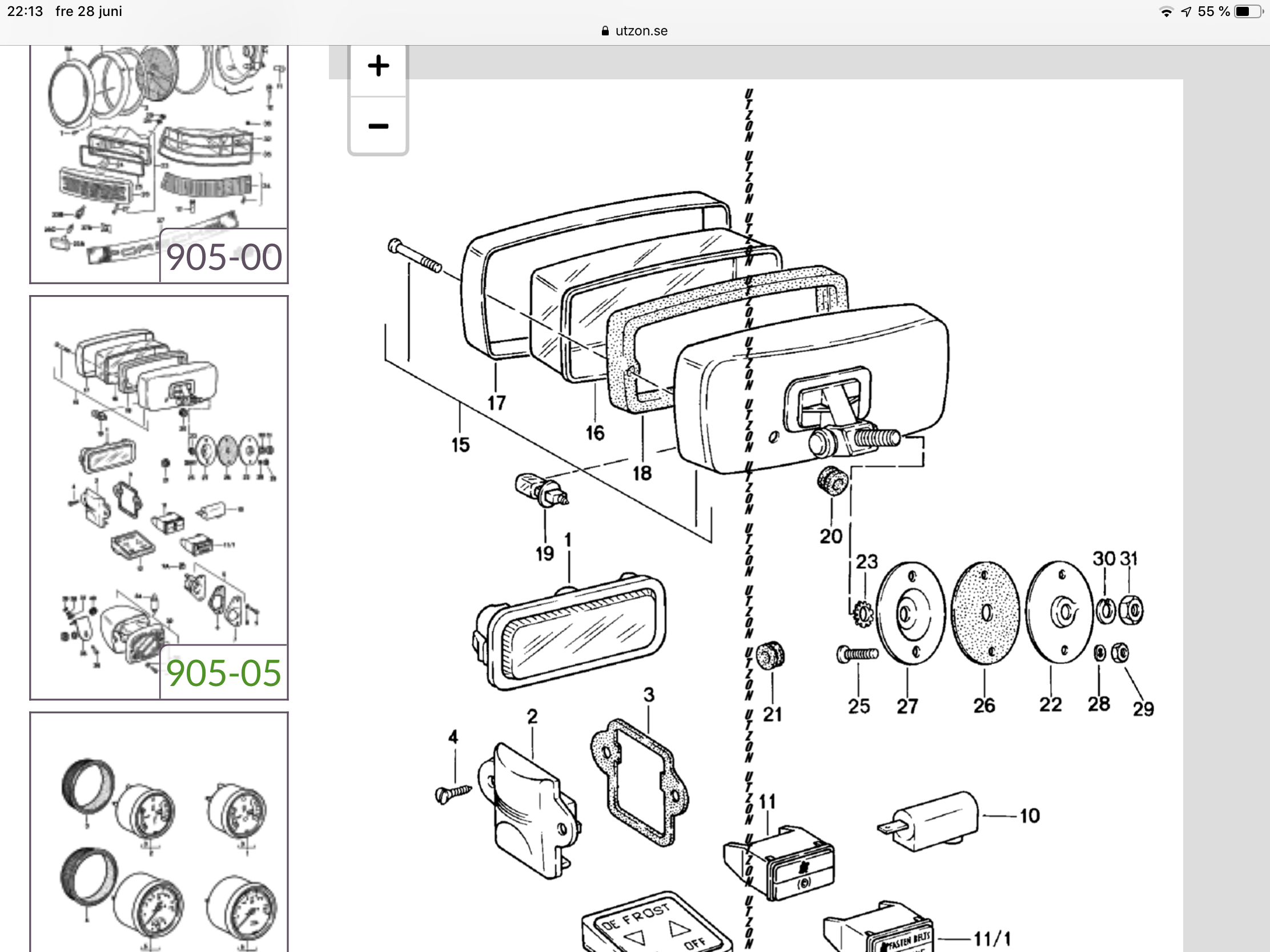Tap the utzon.se address bar

pyautogui.click(x=634, y=31)
